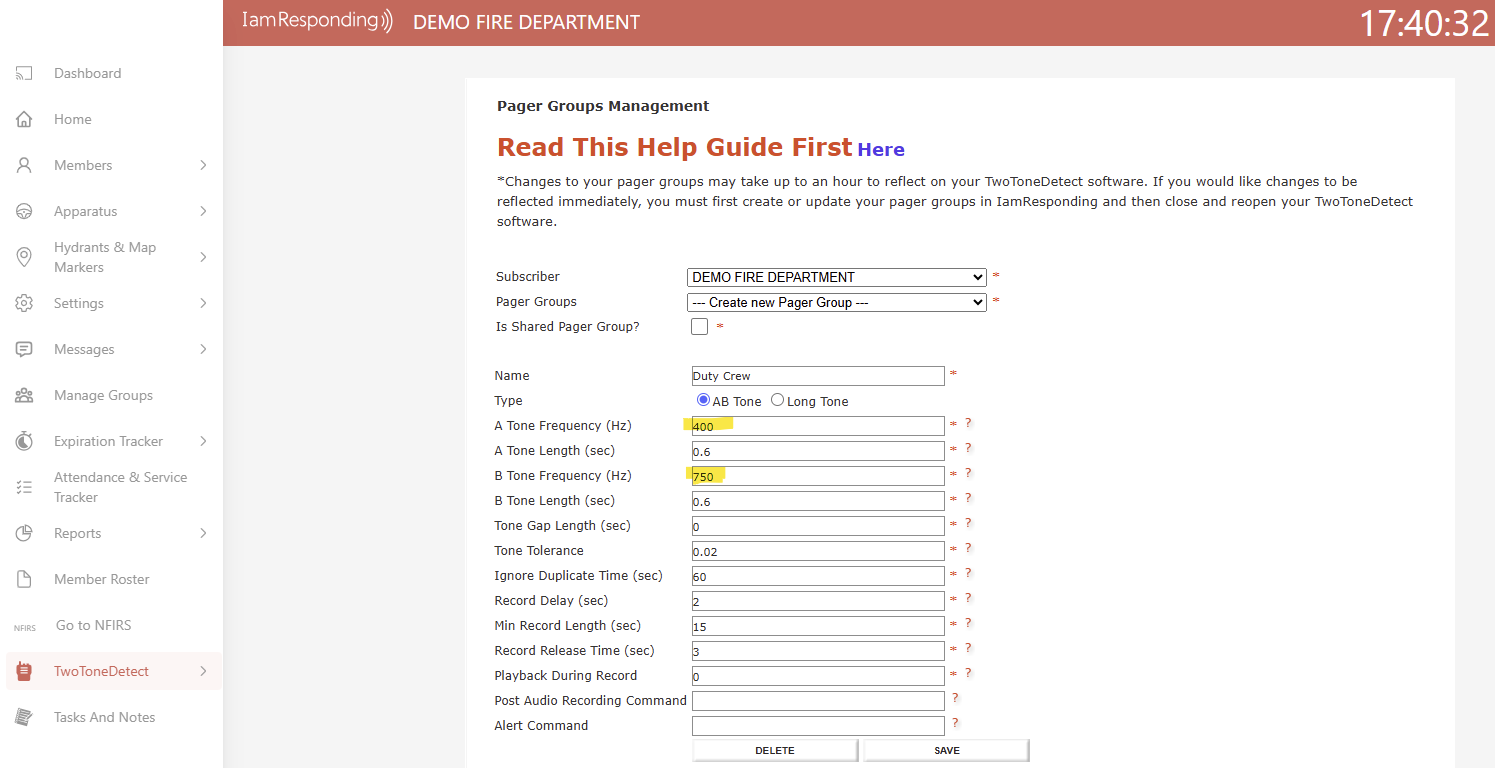This screenshot has width=1495, height=768.
Task: Click the Alert Command input field
Action: point(818,726)
